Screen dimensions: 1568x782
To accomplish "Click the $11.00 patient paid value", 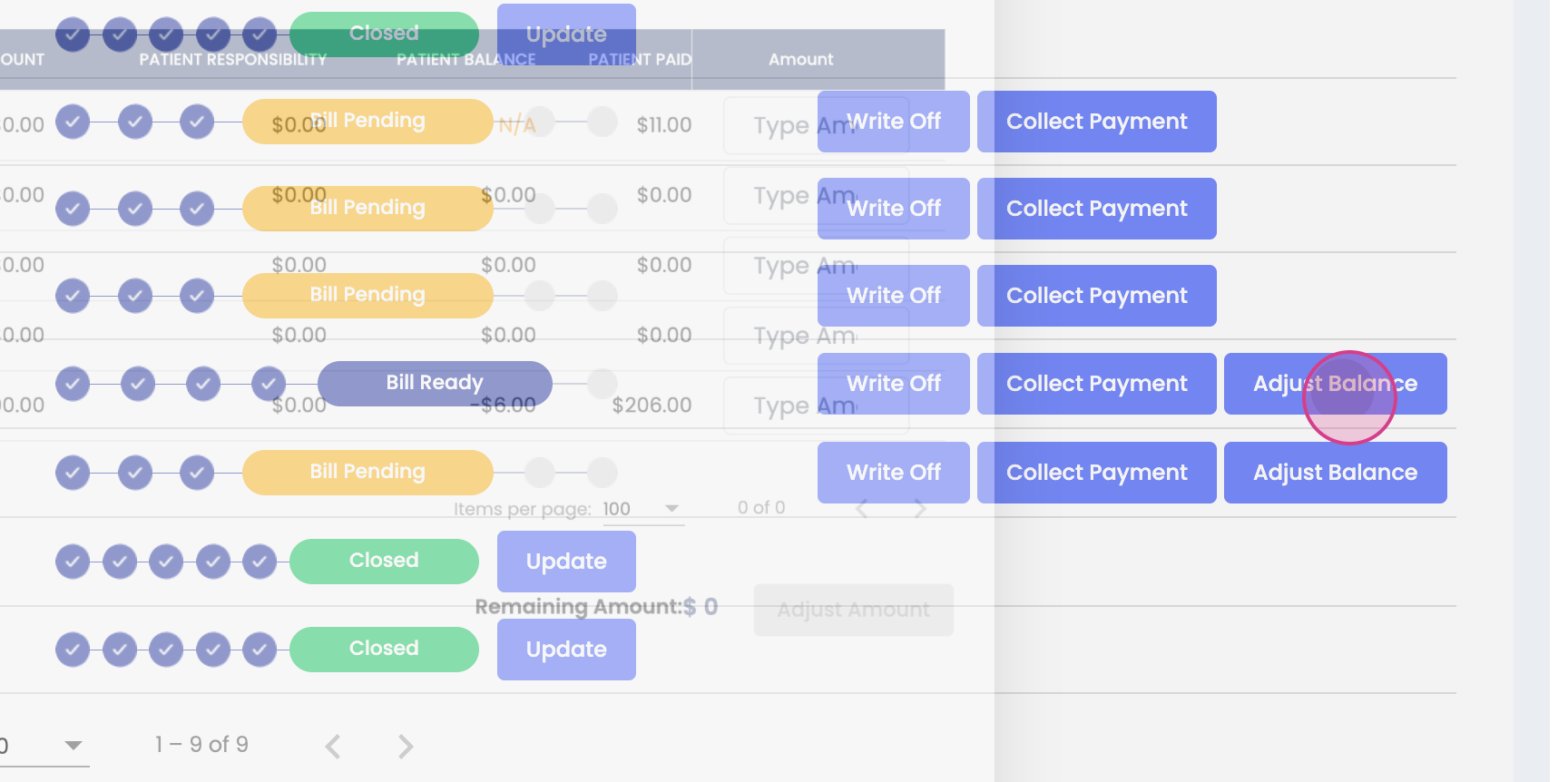I will 663,125.
